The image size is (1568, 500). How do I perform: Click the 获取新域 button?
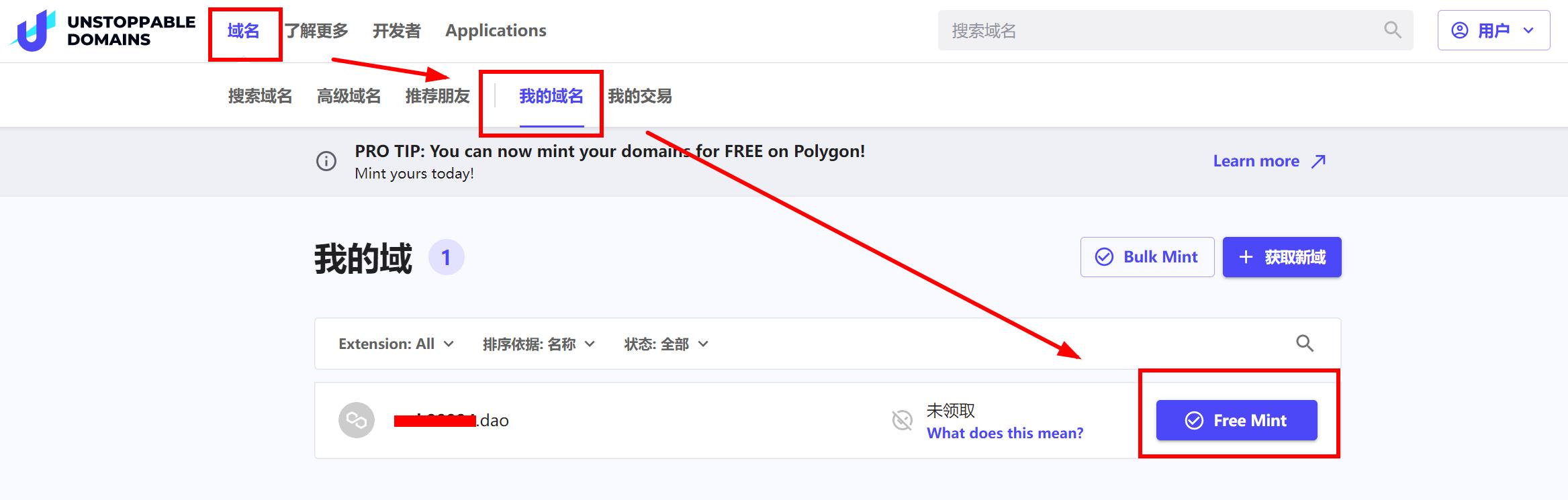coord(1282,257)
